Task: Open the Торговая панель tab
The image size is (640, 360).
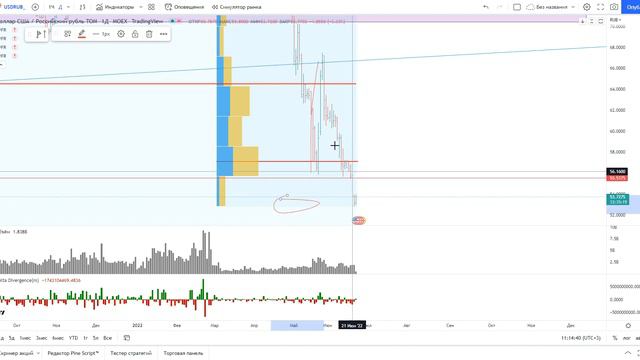Action: [x=183, y=353]
